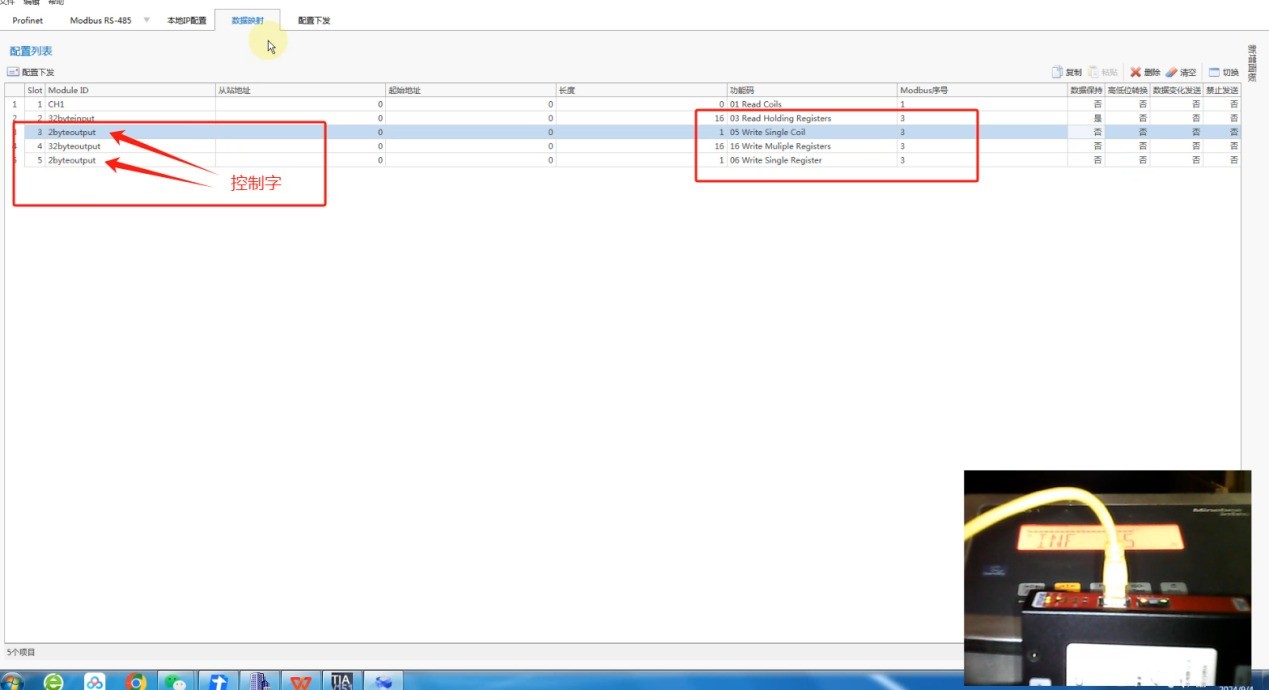
Task: Open the Baidu cloud taskbar icon
Action: [x=94, y=682]
